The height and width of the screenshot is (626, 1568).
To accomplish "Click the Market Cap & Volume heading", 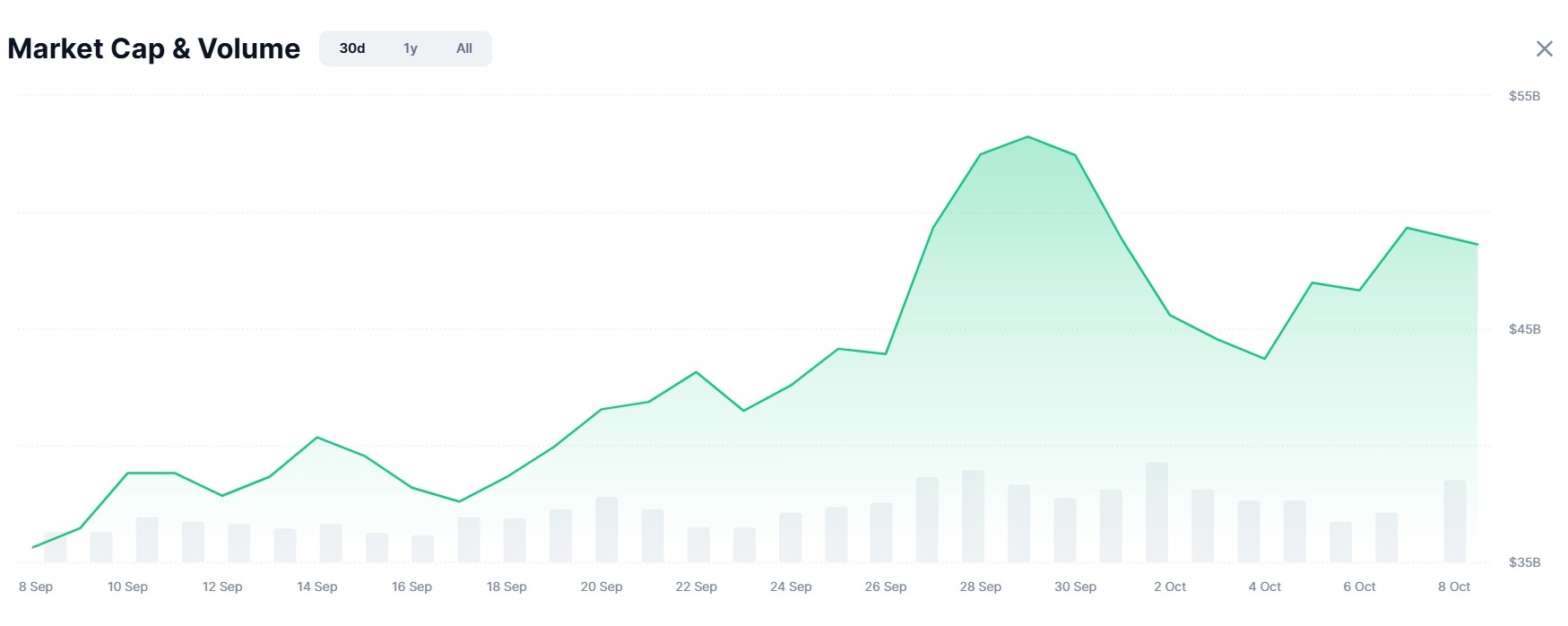I will pyautogui.click(x=153, y=48).
